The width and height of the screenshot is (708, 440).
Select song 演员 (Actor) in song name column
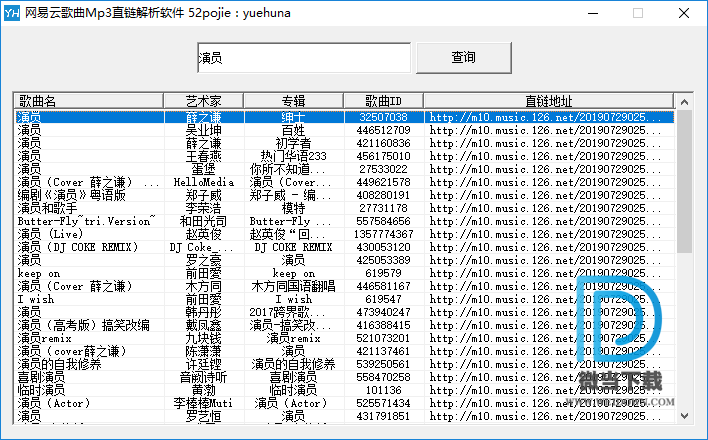click(54, 403)
